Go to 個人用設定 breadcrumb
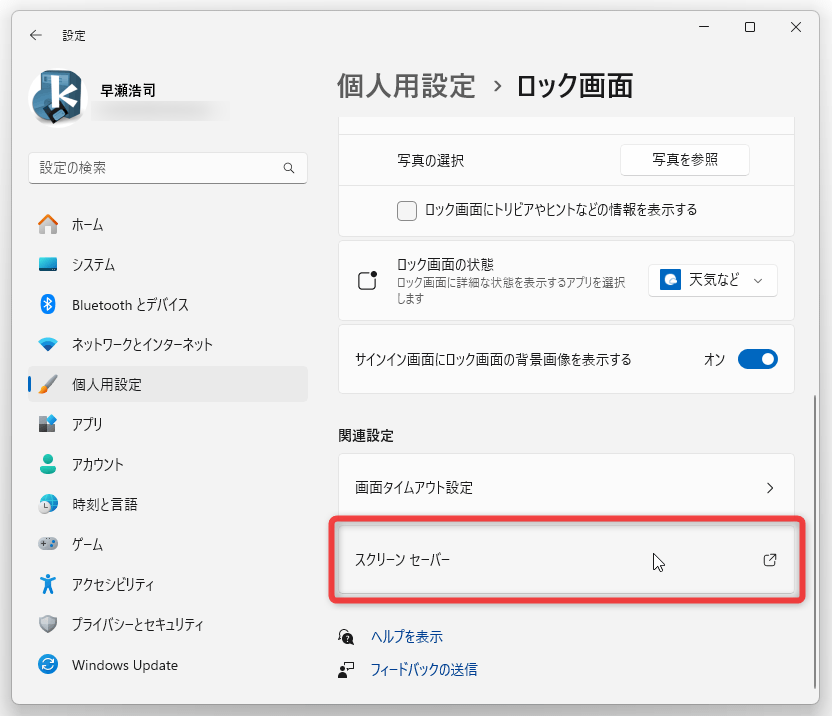The height and width of the screenshot is (716, 832). tap(406, 86)
